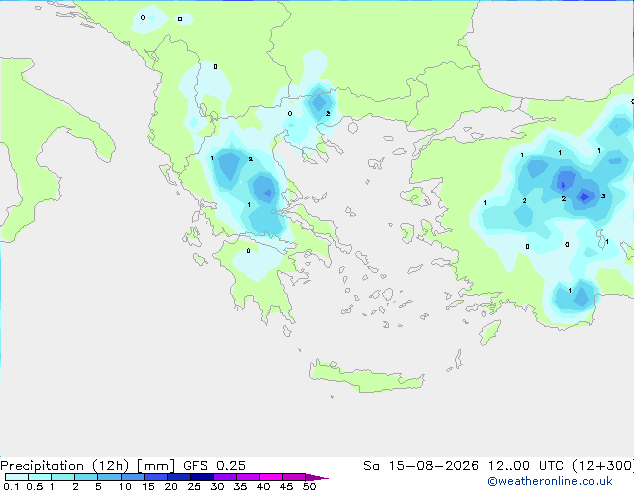The height and width of the screenshot is (490, 634).
Task: Click the 0.5–1 mm legend color box
Action: [x=40, y=477]
